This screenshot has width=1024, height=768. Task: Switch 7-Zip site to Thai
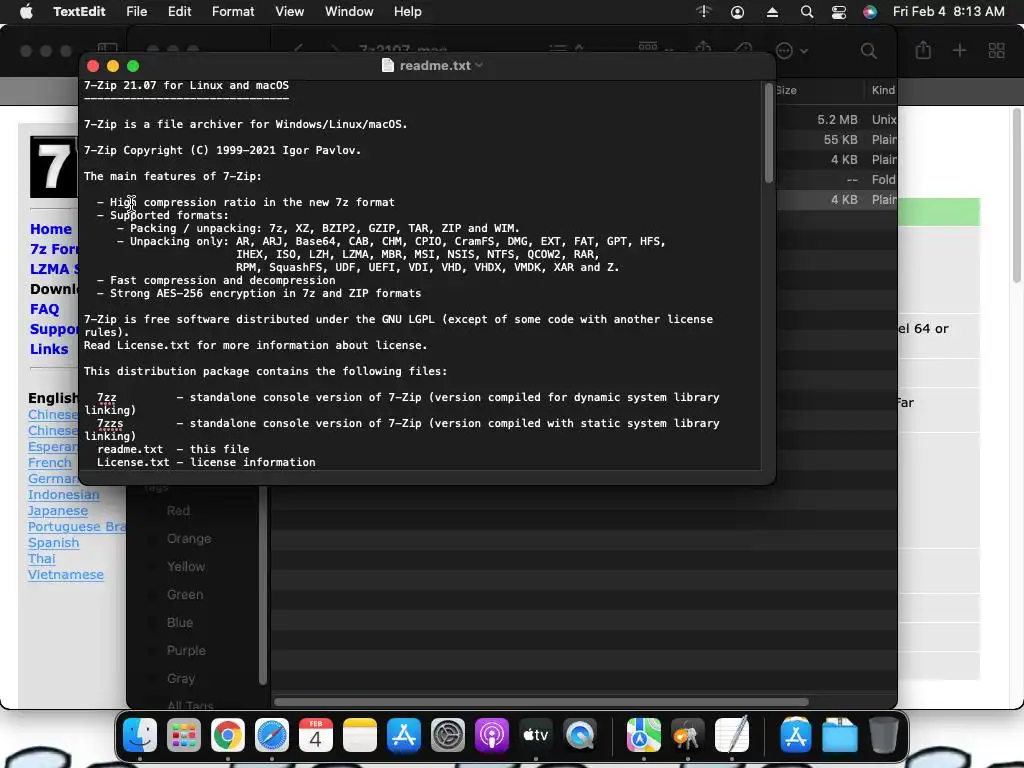42,559
